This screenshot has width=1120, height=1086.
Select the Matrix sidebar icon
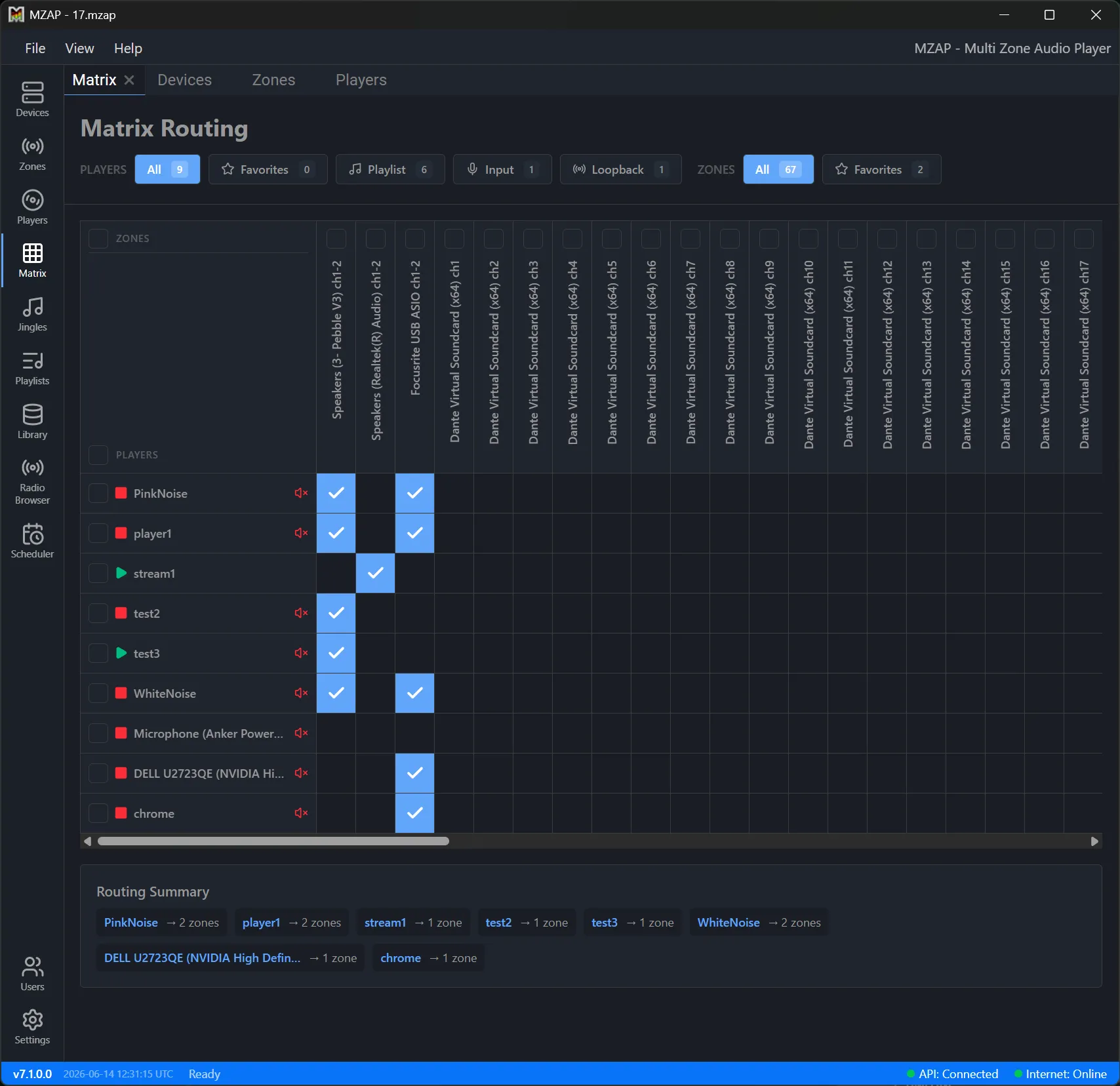point(32,260)
